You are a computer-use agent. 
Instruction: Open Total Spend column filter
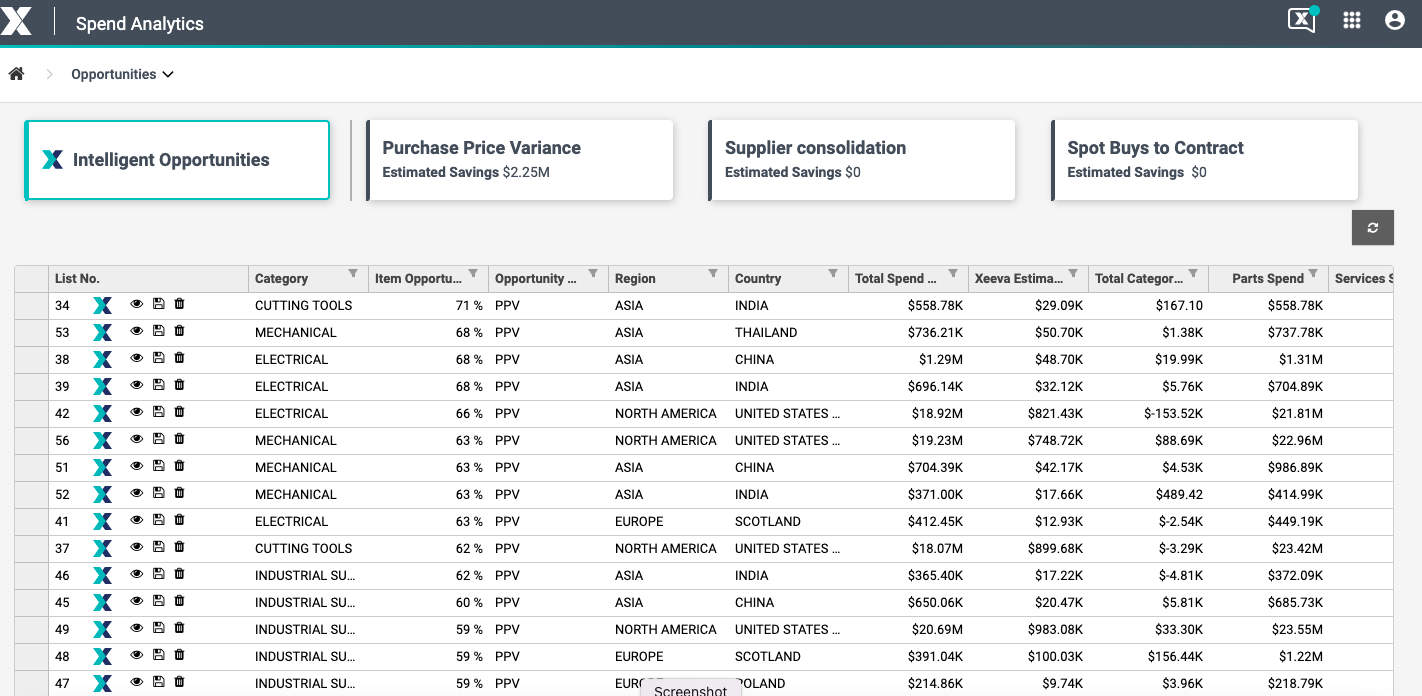tap(953, 274)
